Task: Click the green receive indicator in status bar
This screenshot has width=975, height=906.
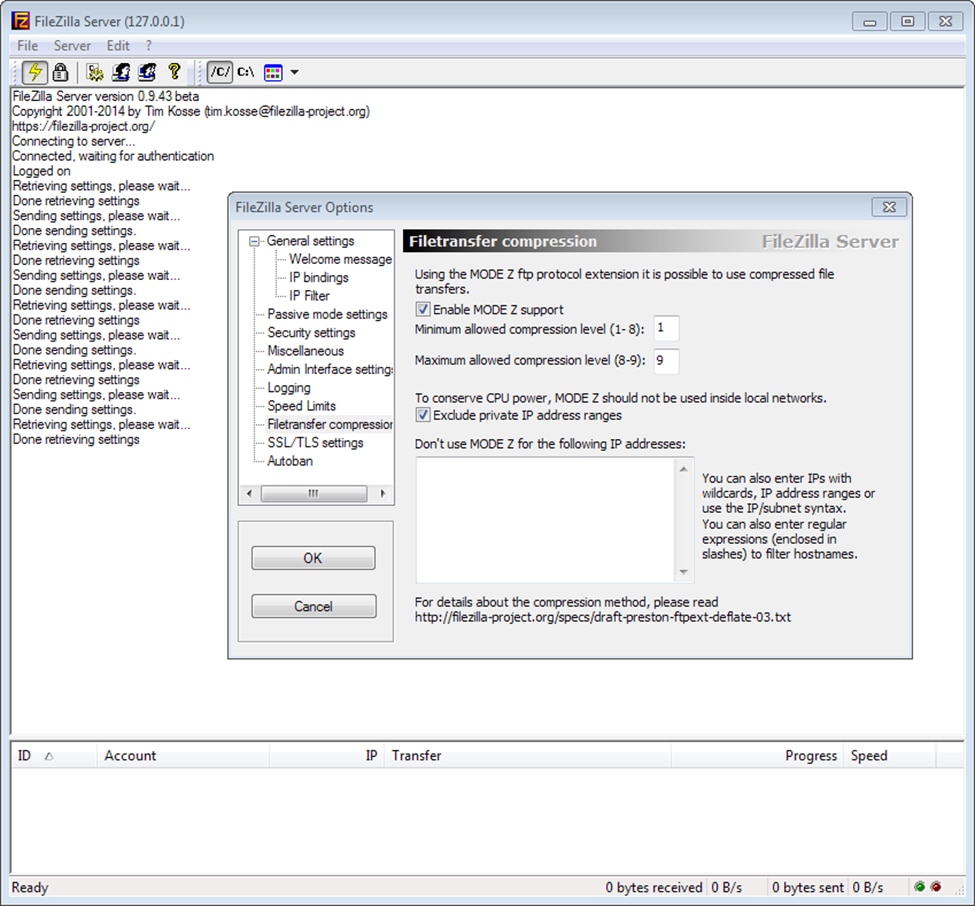Action: pos(920,887)
